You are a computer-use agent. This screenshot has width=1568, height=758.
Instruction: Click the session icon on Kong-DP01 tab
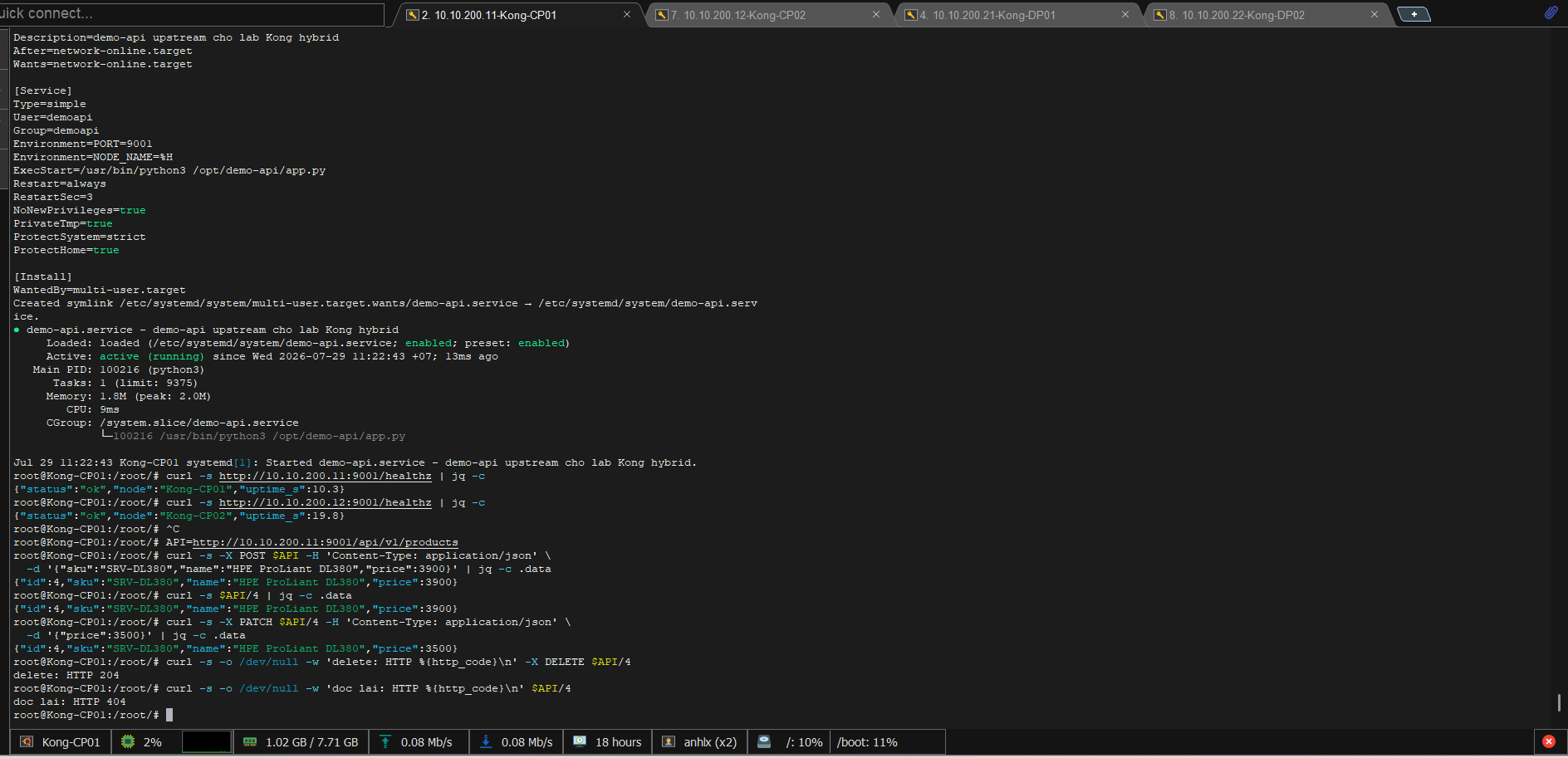click(x=910, y=15)
